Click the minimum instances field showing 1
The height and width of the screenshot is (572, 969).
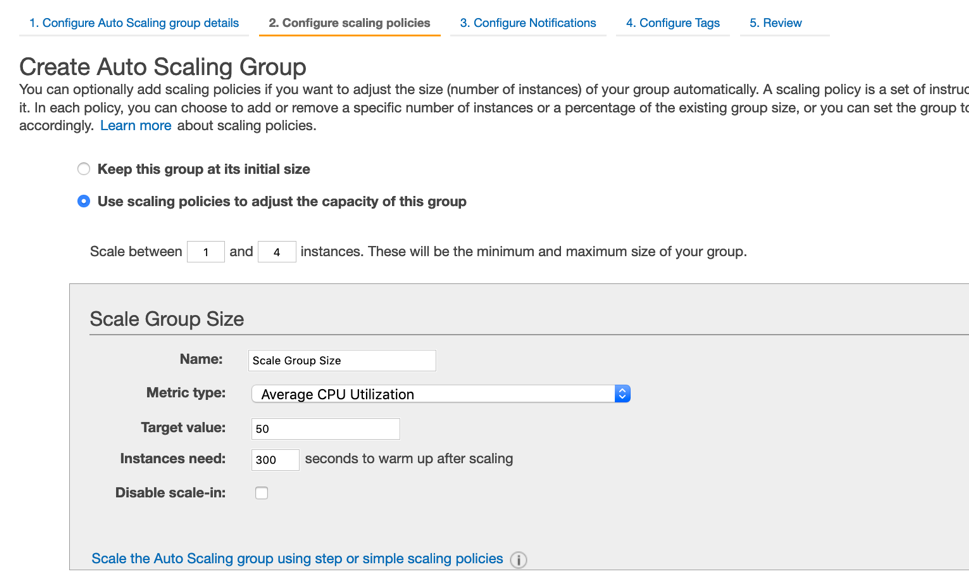[x=206, y=252]
